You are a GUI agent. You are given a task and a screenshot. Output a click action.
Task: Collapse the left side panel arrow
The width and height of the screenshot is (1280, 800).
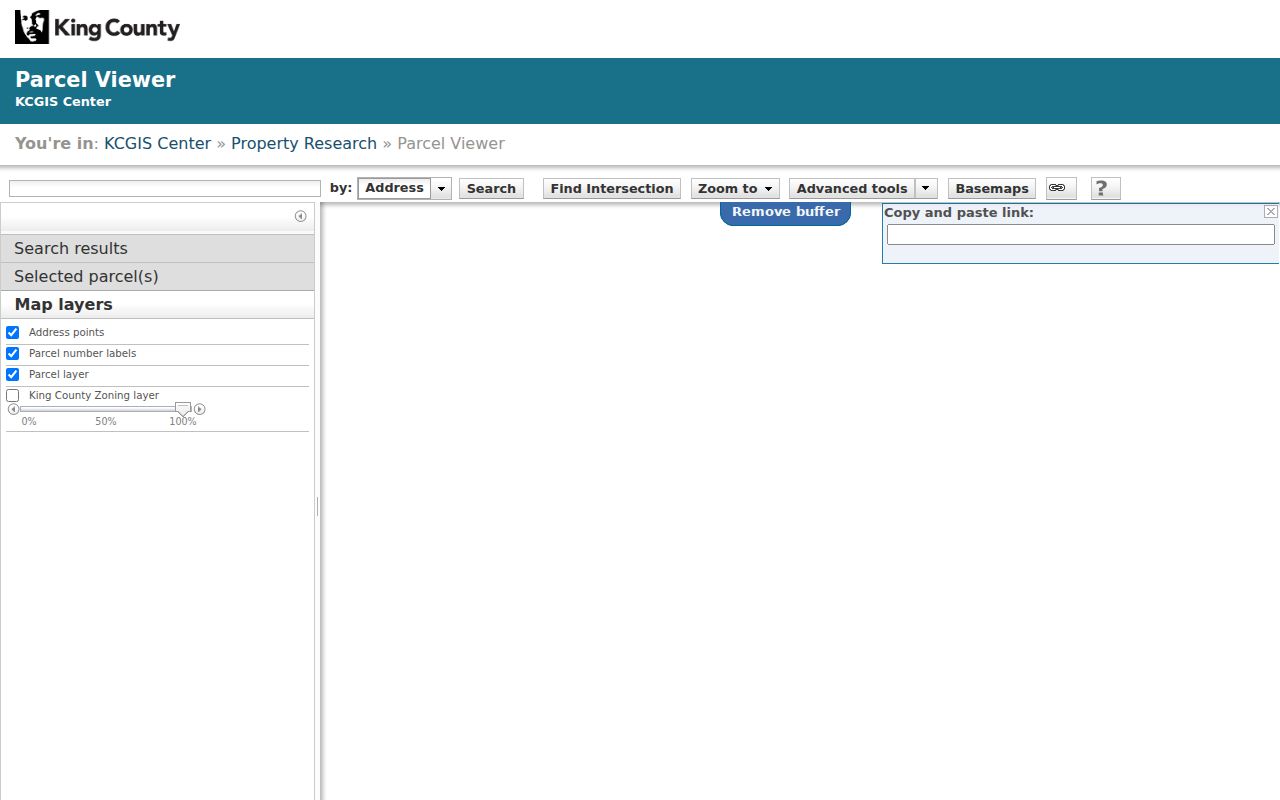click(300, 216)
